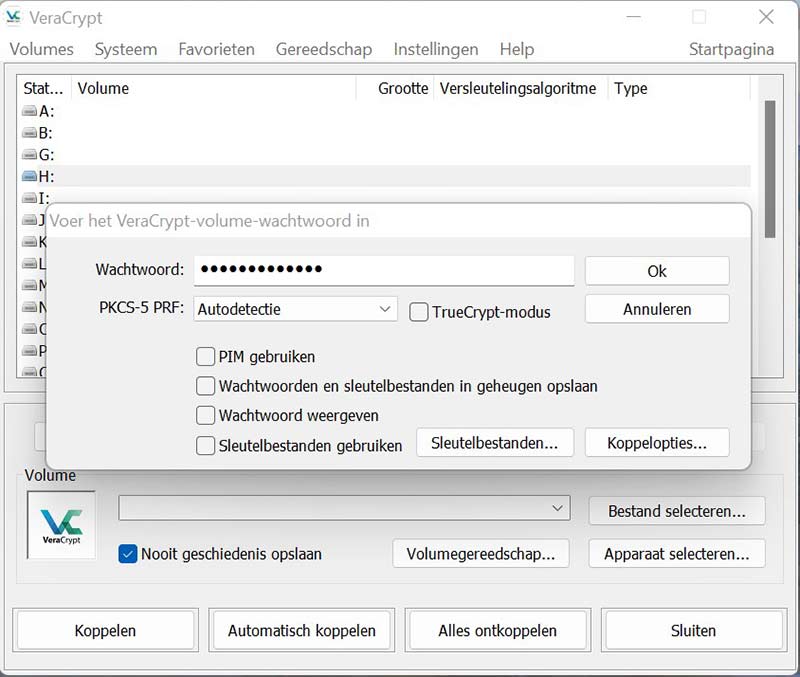The image size is (800, 677).
Task: Enable Wachtwoorden en sleutelbestanden in geheugen opslaan
Action: point(205,386)
